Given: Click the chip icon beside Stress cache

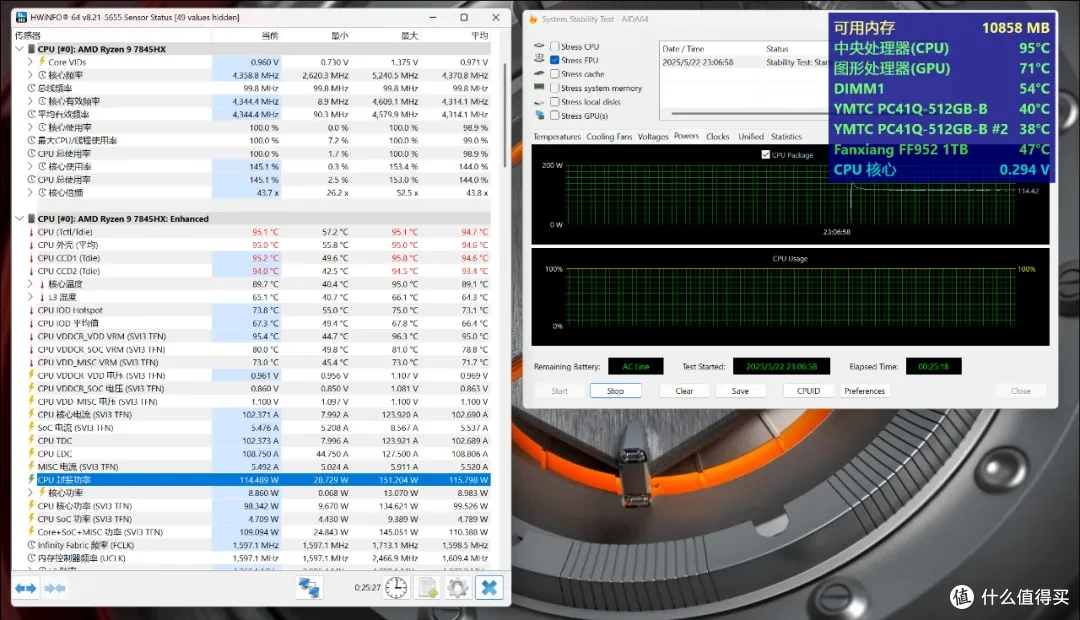Looking at the screenshot, I should 539,73.
